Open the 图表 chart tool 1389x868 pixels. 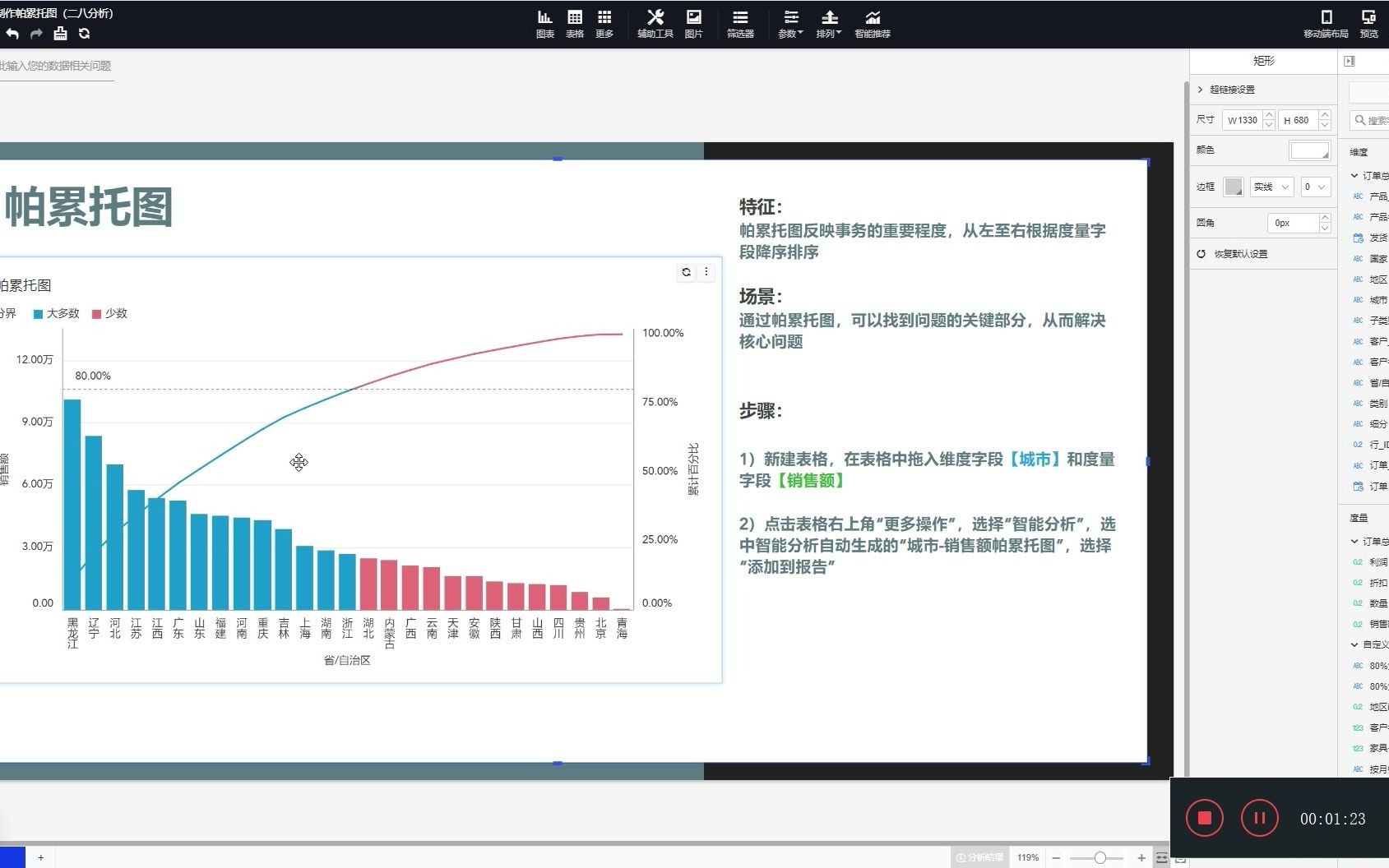tap(544, 24)
